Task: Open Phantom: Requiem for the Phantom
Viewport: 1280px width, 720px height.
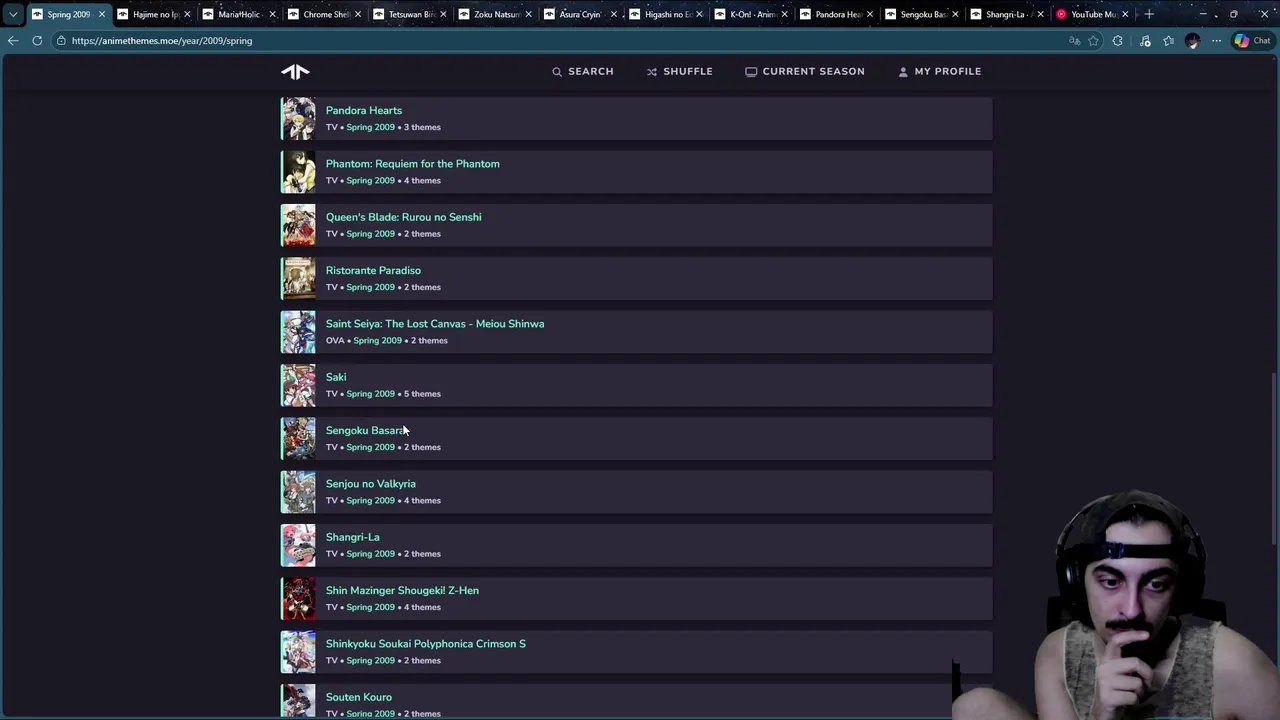Action: coord(412,164)
